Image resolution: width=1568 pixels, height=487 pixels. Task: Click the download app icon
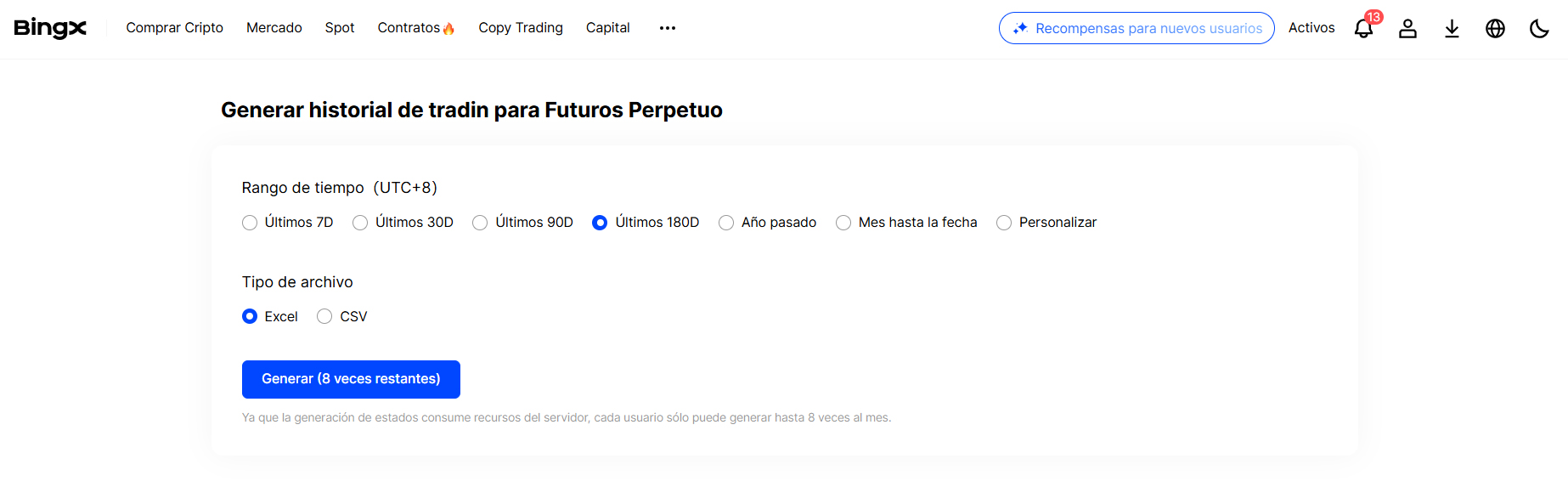point(1452,29)
